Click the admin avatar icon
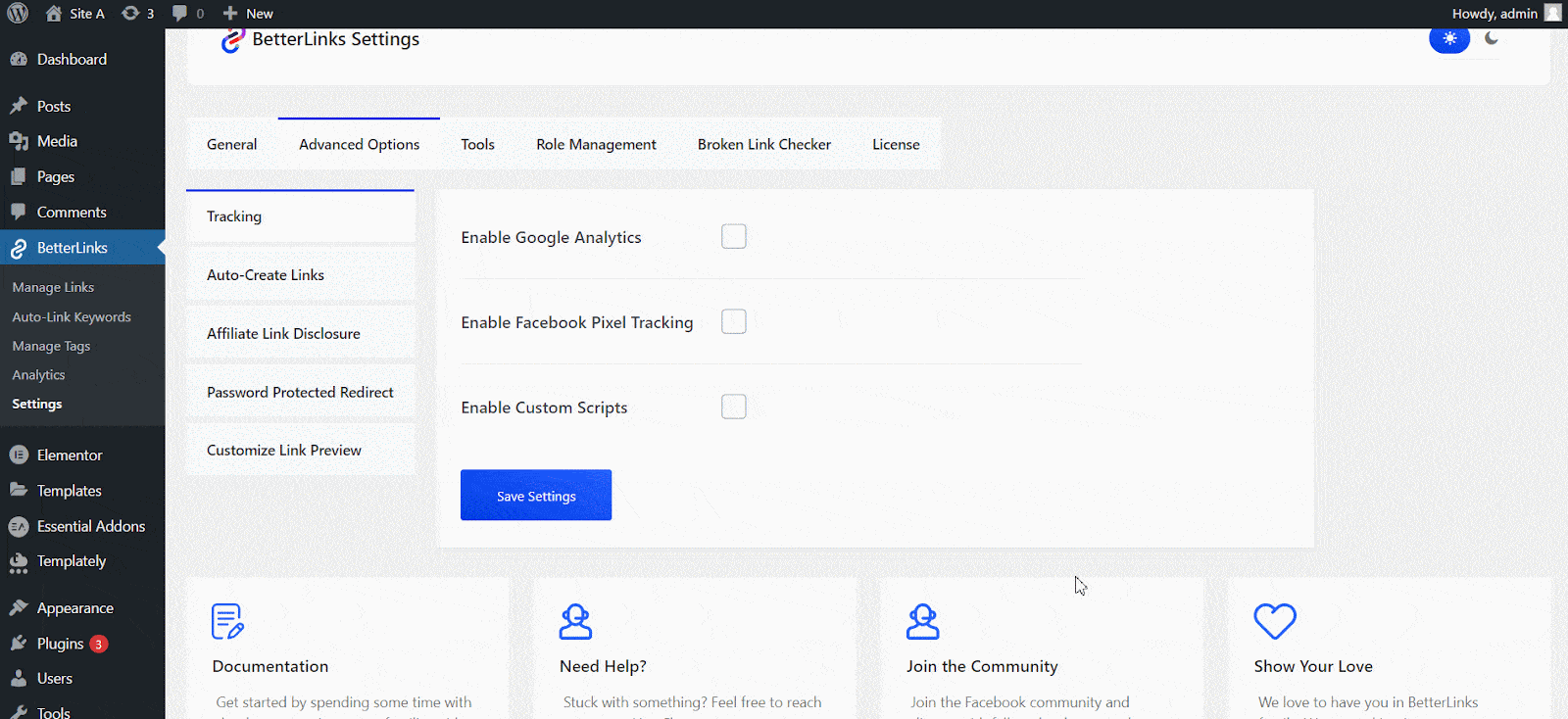 1553,13
